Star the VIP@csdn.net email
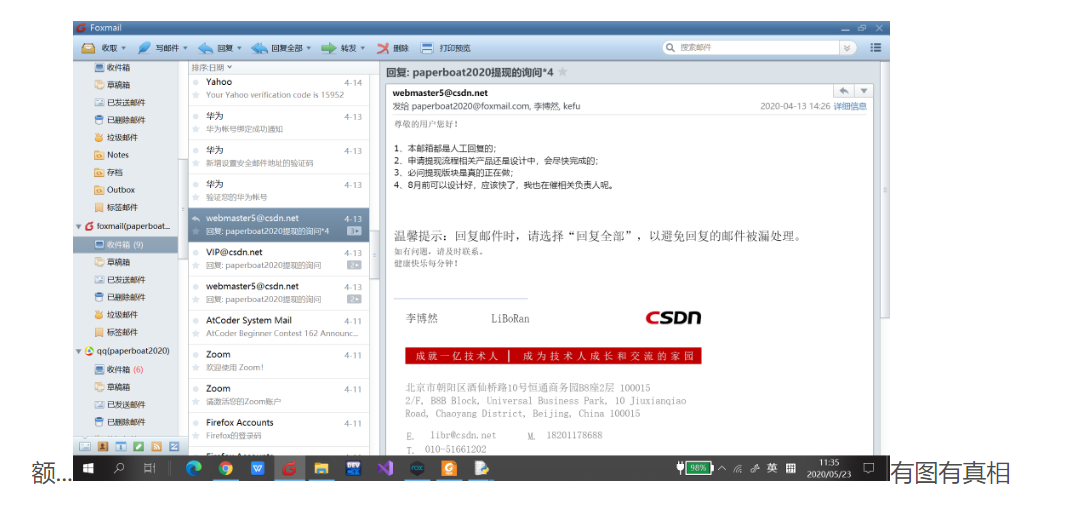Image resolution: width=1072 pixels, height=520 pixels. [x=196, y=265]
